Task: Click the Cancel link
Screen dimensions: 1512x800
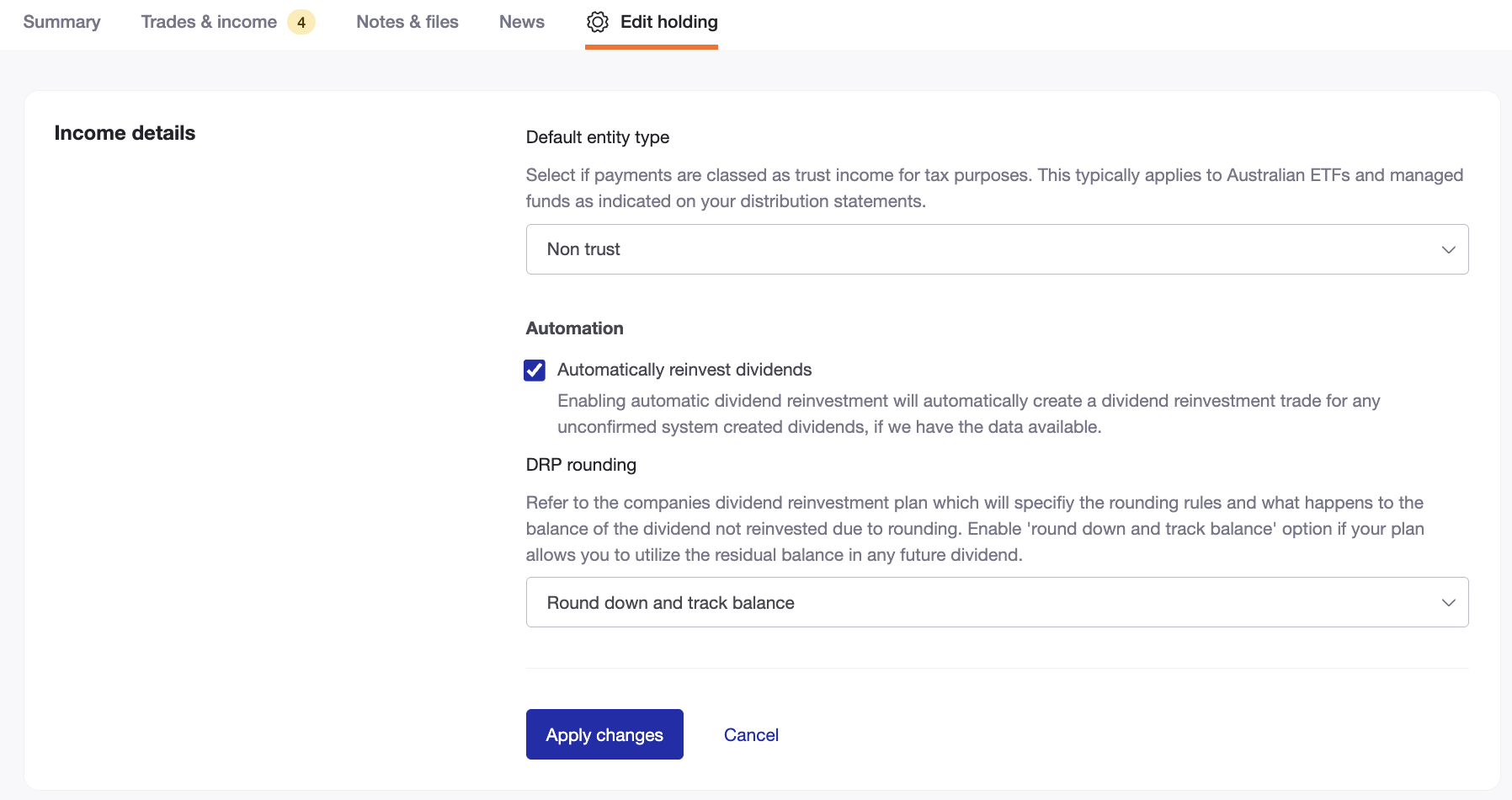Action: 750,734
